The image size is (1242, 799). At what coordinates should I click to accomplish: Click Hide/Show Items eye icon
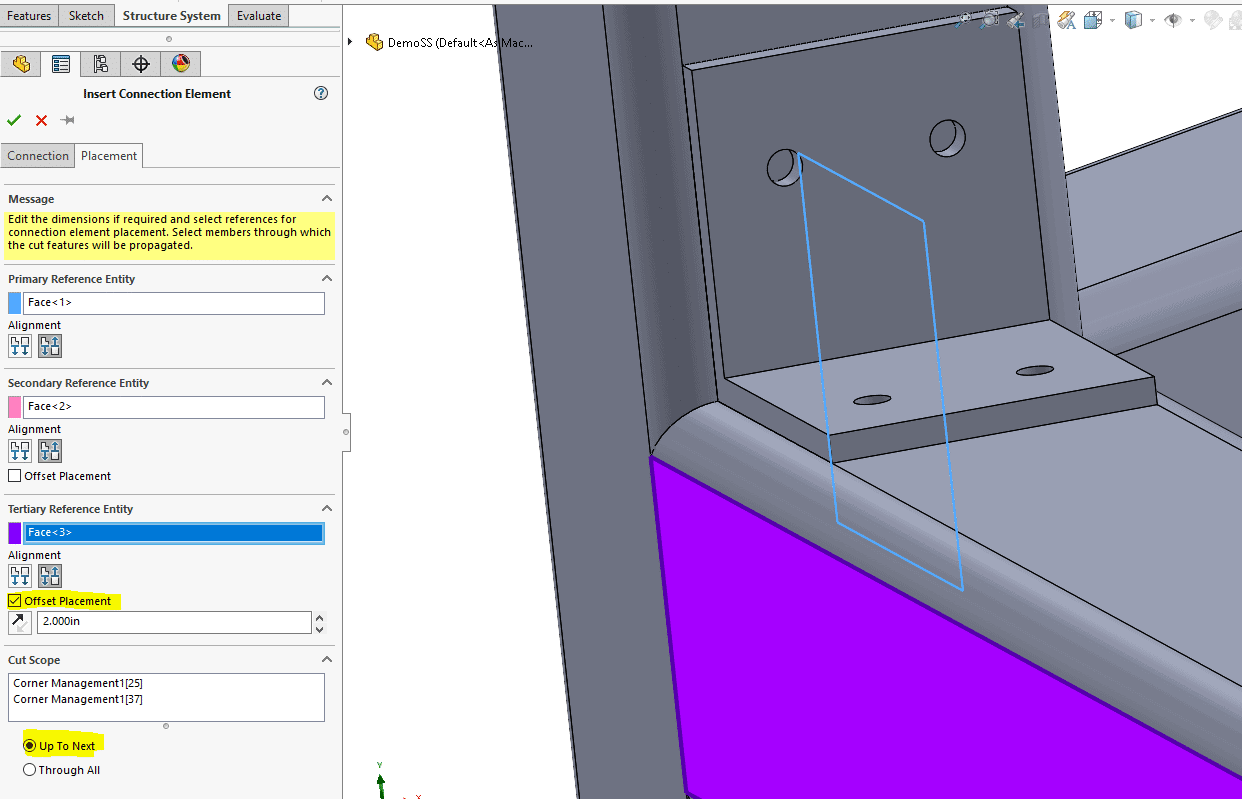coord(1172,19)
